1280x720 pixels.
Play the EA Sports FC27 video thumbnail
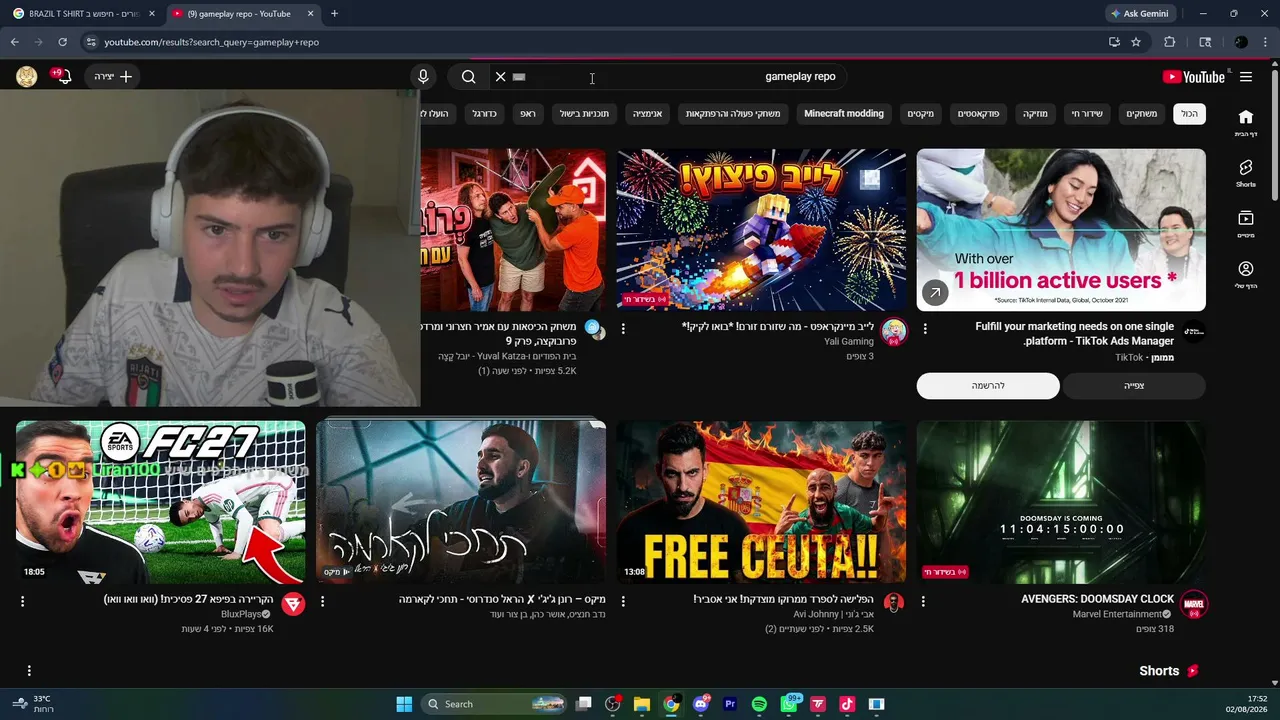tap(161, 502)
